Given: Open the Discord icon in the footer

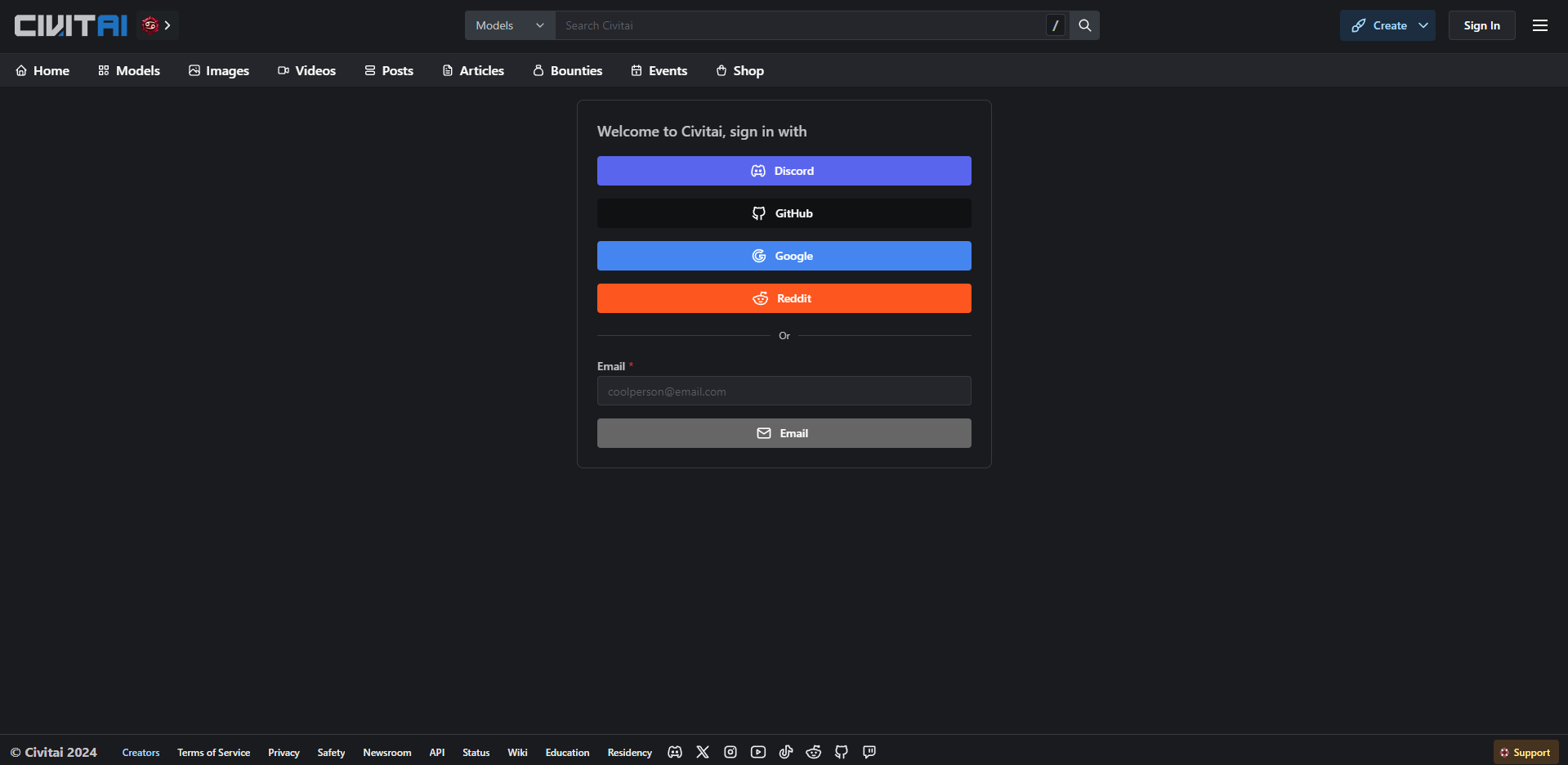Looking at the screenshot, I should (675, 752).
